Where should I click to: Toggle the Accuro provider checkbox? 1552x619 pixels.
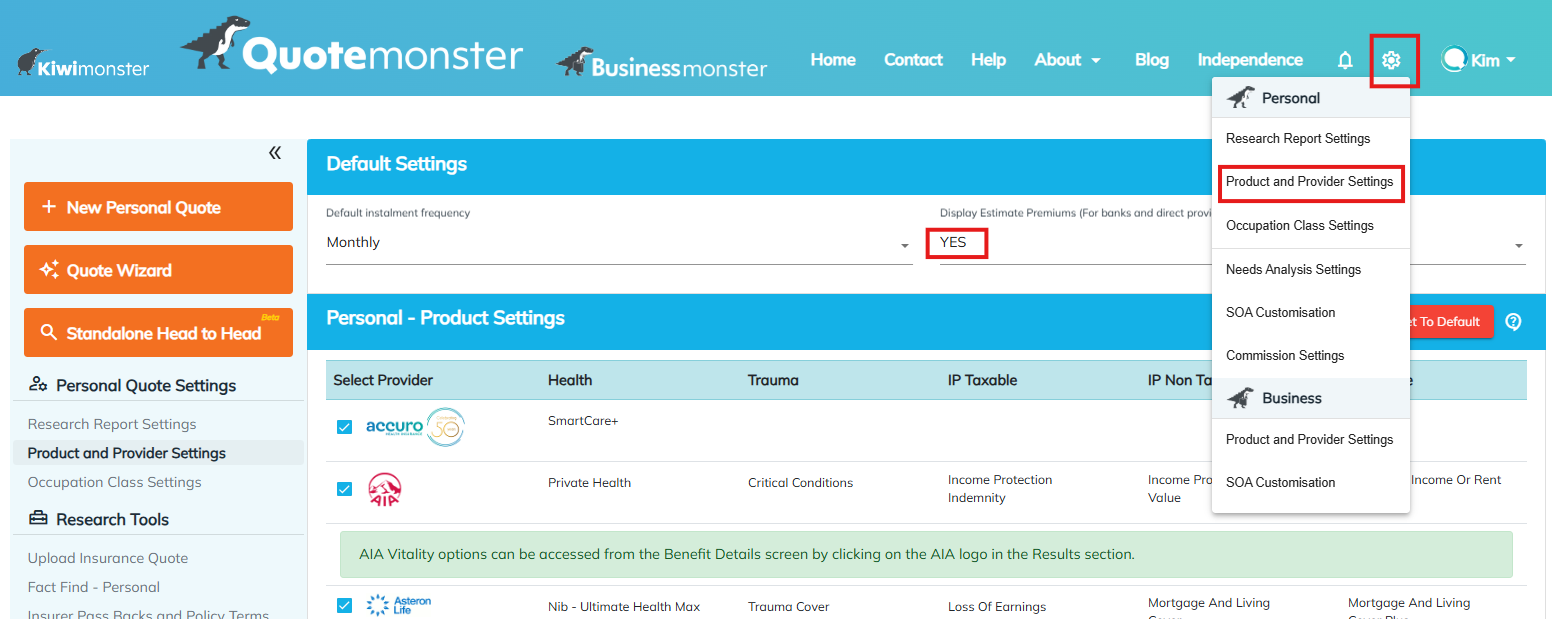tap(345, 427)
